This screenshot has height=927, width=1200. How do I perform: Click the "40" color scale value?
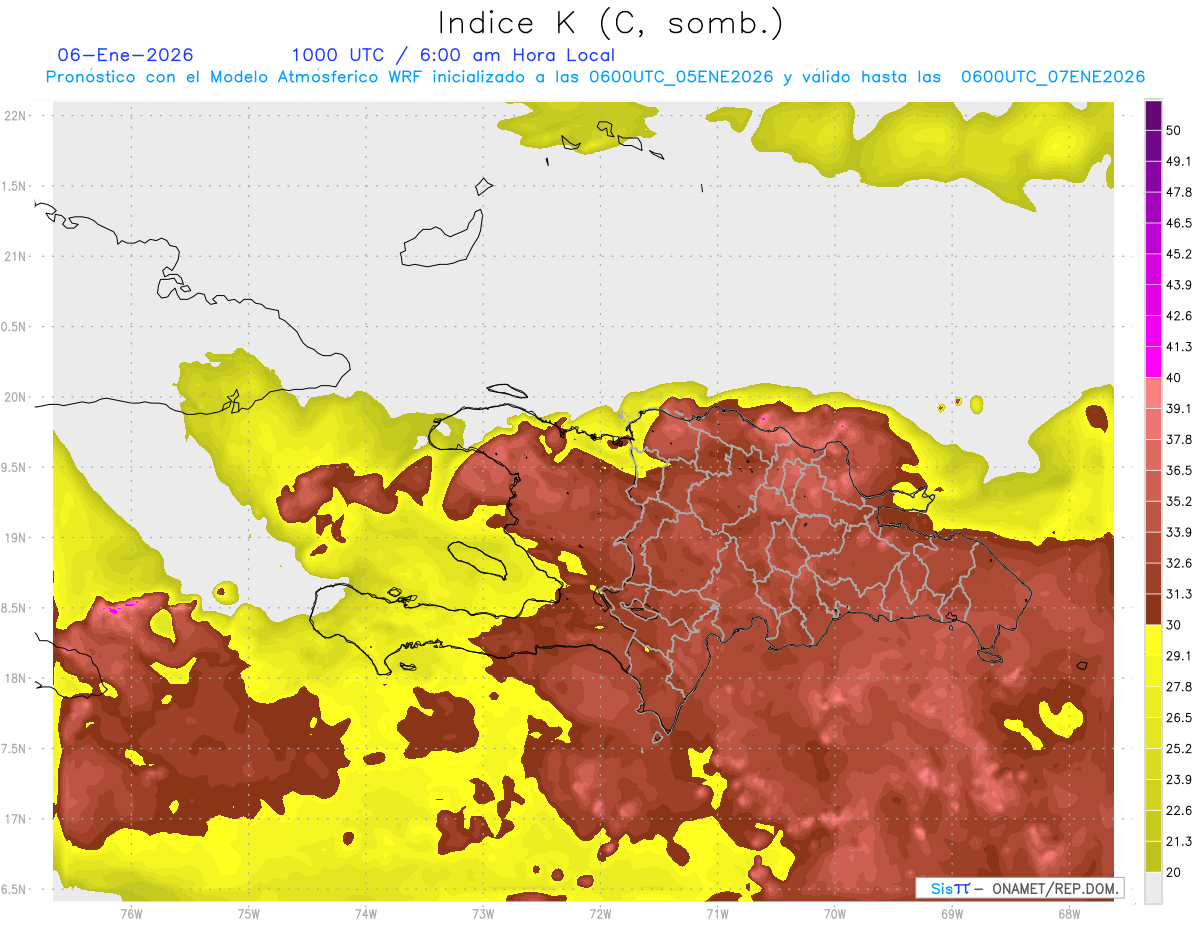click(x=1174, y=378)
